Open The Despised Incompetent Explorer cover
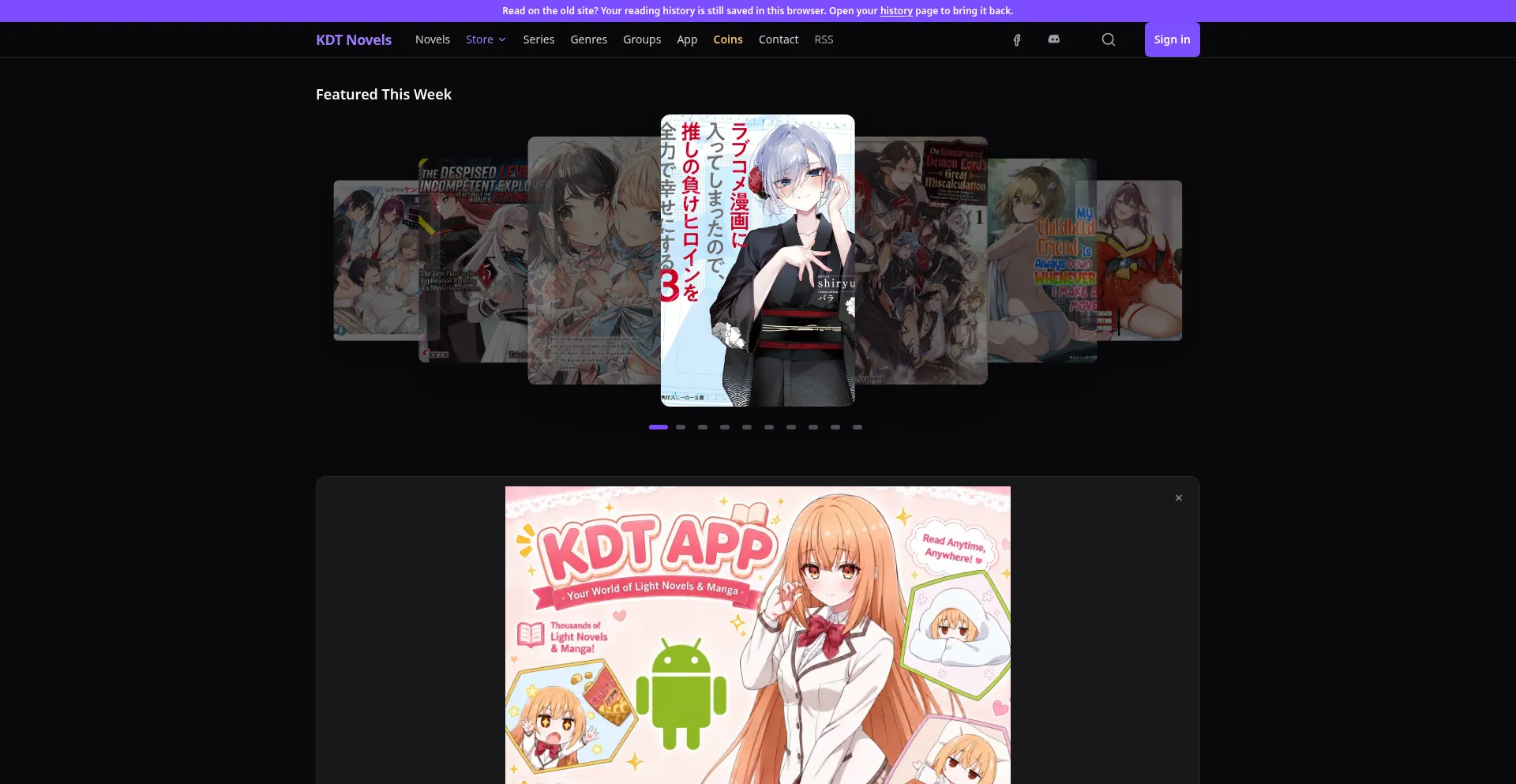 pyautogui.click(x=472, y=261)
